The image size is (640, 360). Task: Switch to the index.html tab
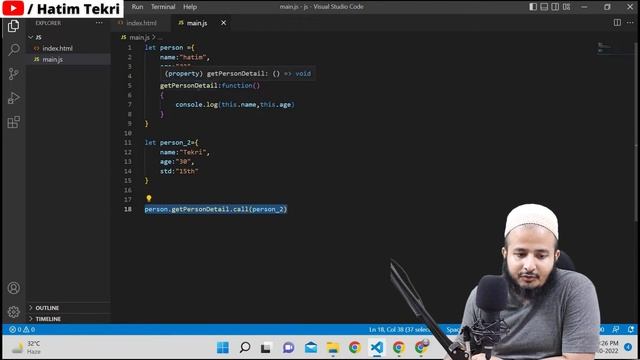tap(141, 23)
